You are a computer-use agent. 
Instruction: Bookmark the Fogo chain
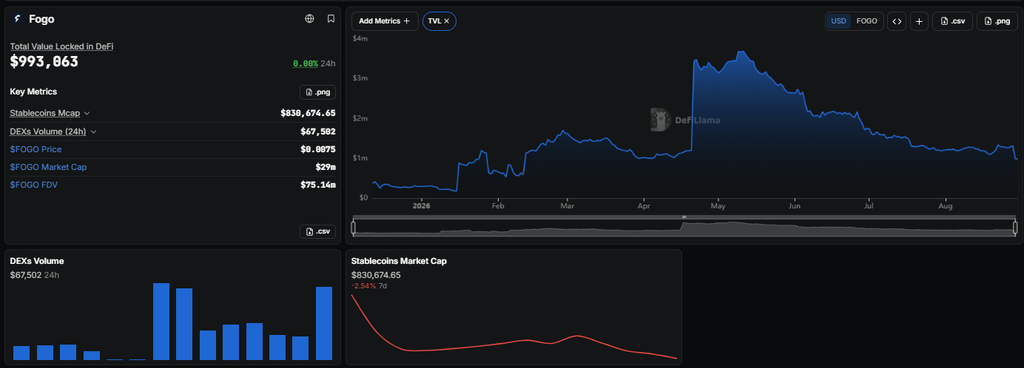[x=331, y=19]
